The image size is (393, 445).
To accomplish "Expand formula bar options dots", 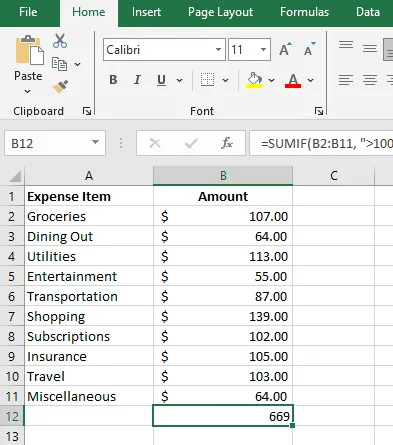I will point(121,143).
